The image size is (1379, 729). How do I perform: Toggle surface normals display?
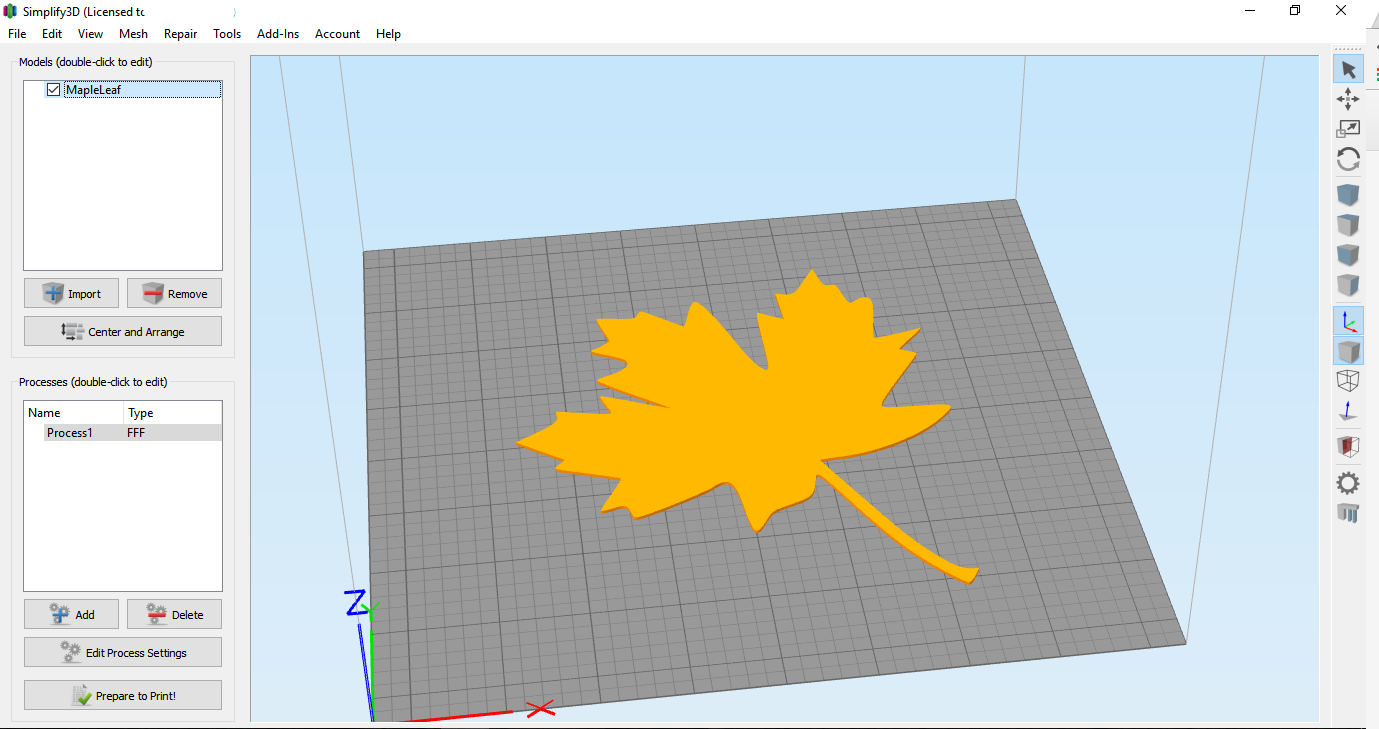[1348, 411]
